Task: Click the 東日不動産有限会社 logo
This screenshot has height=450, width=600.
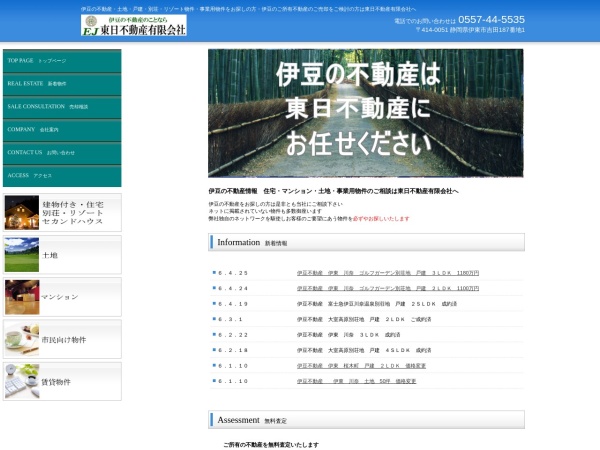Action: 134,25
